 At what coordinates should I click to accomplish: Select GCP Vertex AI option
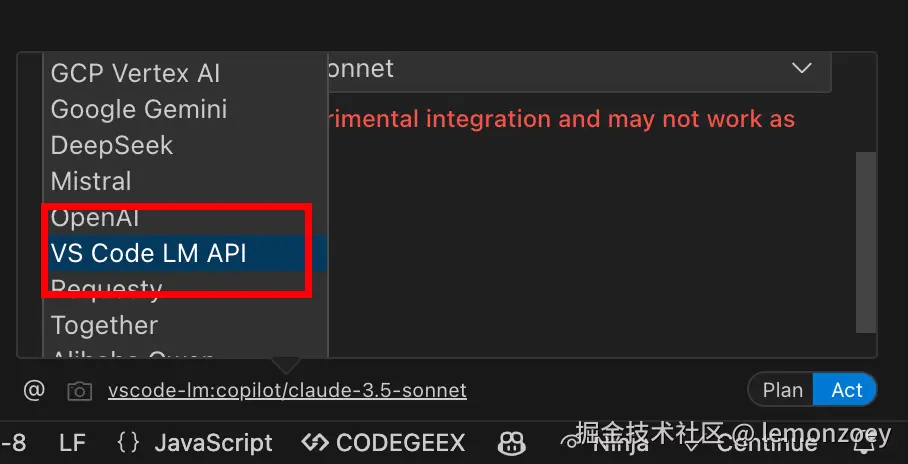[135, 73]
